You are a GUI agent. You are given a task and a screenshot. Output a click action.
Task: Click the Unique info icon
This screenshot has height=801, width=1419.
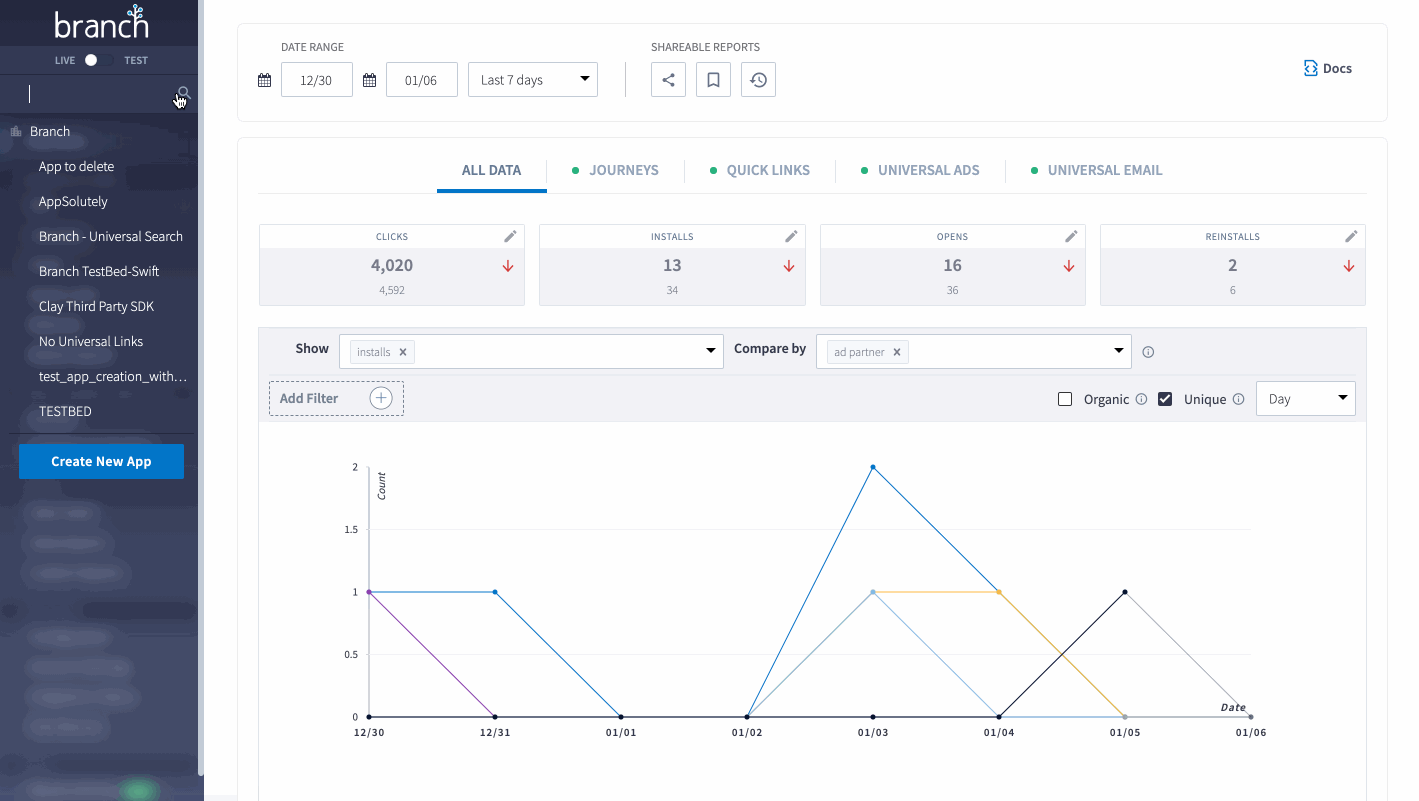pyautogui.click(x=1238, y=399)
